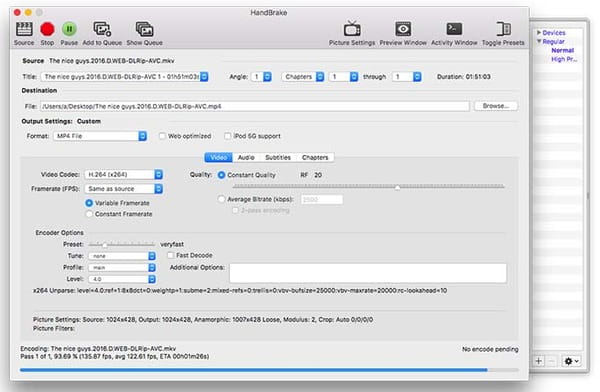Launch the Preview Window eye icon
The width and height of the screenshot is (600, 392).
403,29
